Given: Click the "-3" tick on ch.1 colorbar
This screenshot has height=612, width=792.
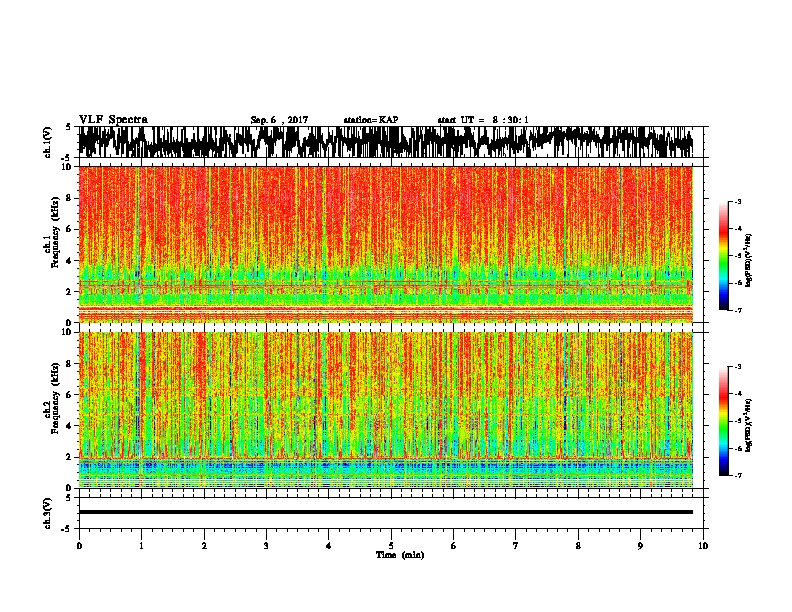Looking at the screenshot, I should (737, 202).
